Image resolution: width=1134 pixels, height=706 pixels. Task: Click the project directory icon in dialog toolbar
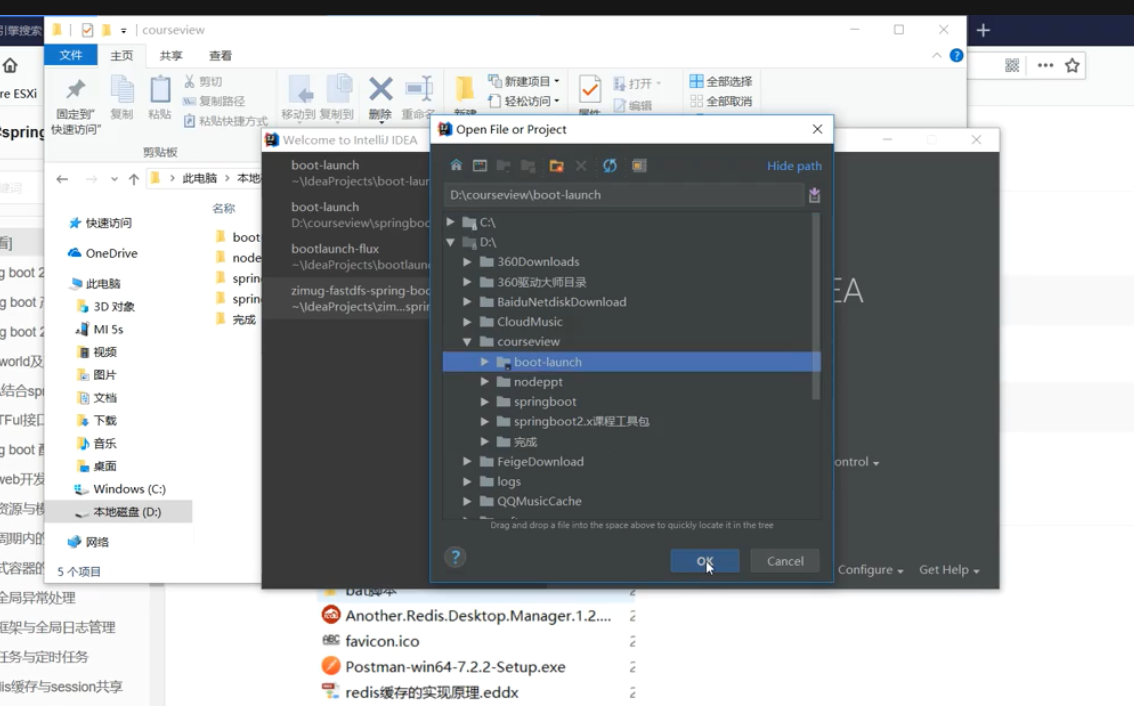point(503,166)
